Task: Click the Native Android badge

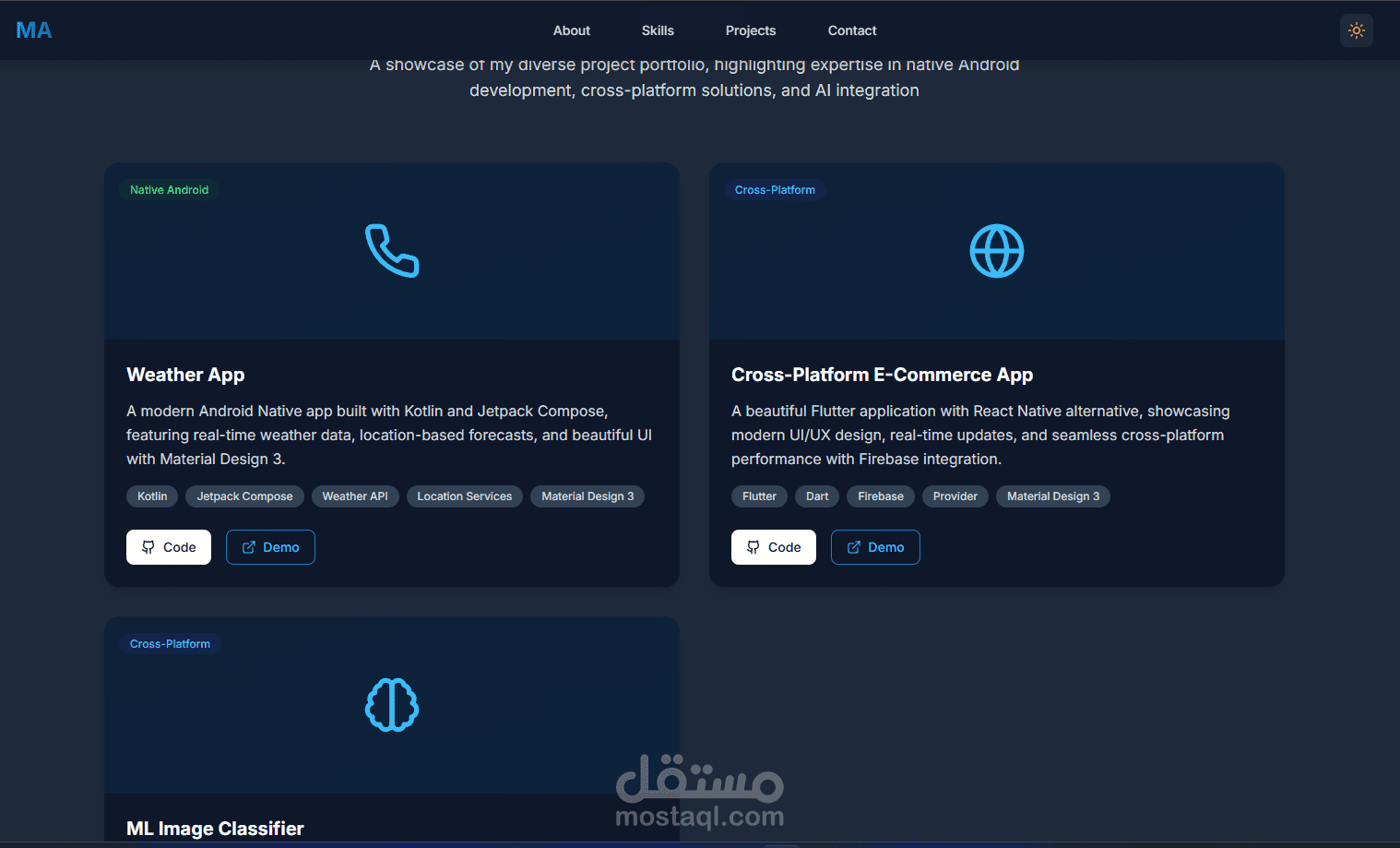Action: click(169, 190)
